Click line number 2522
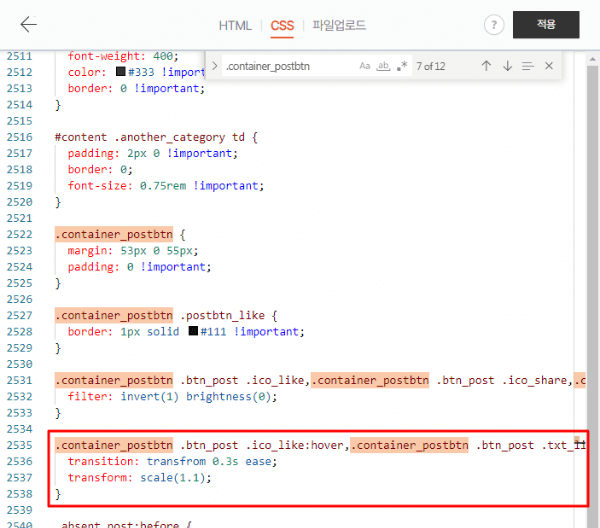The width and height of the screenshot is (600, 528). pos(20,234)
